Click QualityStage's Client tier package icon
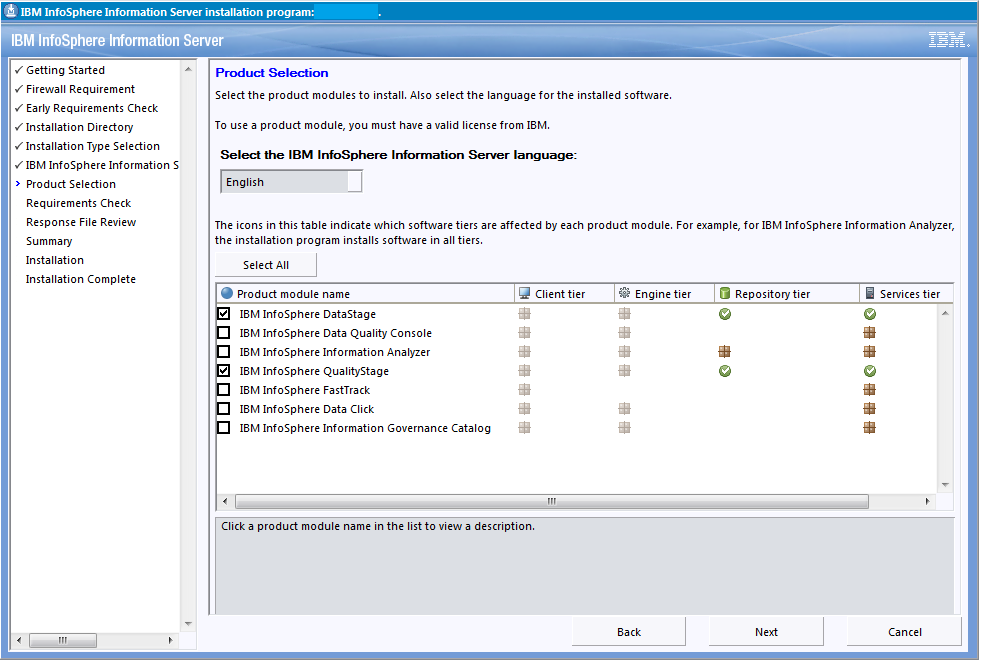This screenshot has height=663, width=982. tap(524, 371)
